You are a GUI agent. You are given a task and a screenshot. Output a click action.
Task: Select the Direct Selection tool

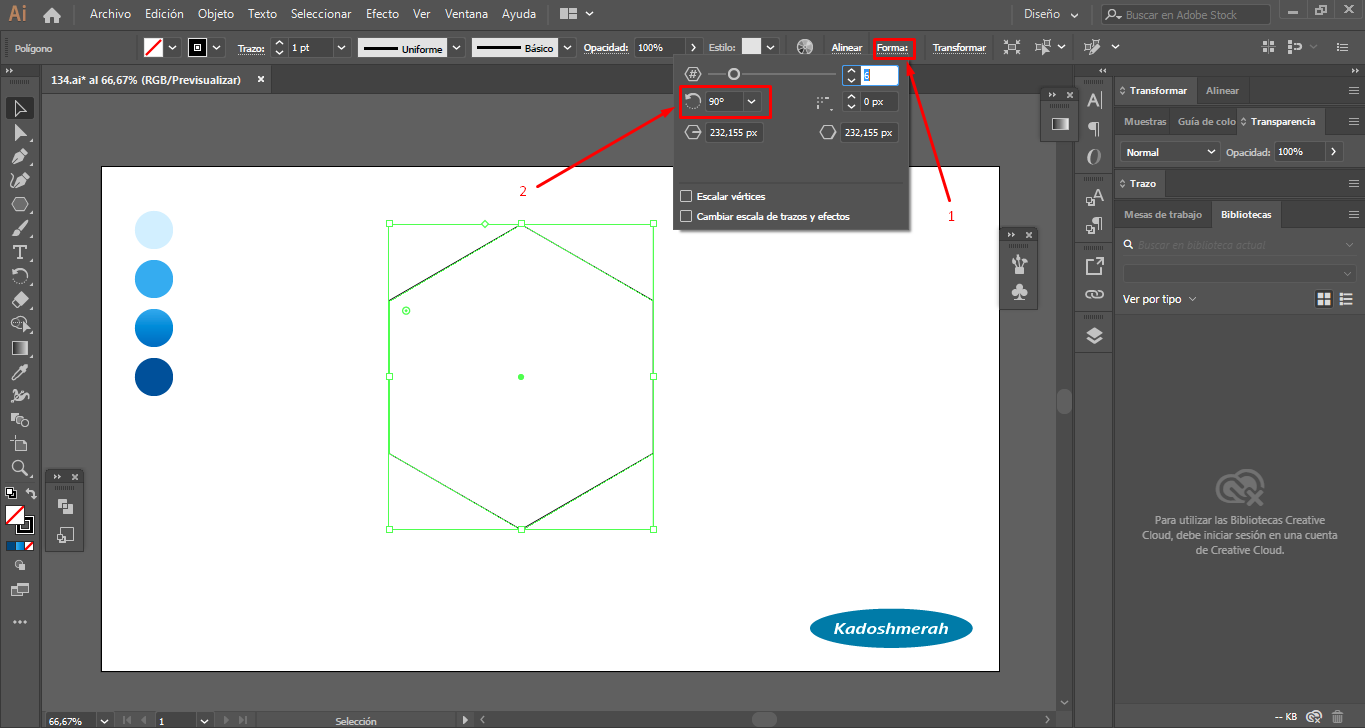click(x=19, y=132)
